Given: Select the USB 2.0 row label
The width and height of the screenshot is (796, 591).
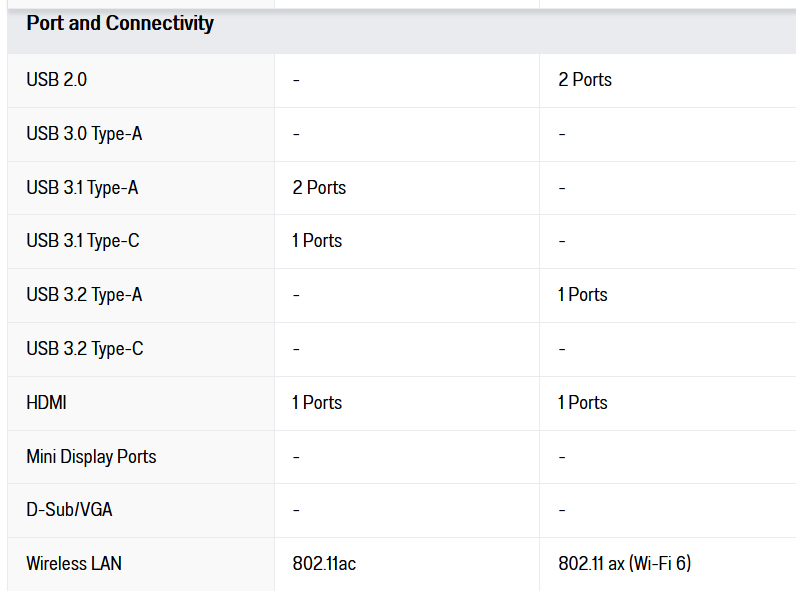Looking at the screenshot, I should [56, 80].
